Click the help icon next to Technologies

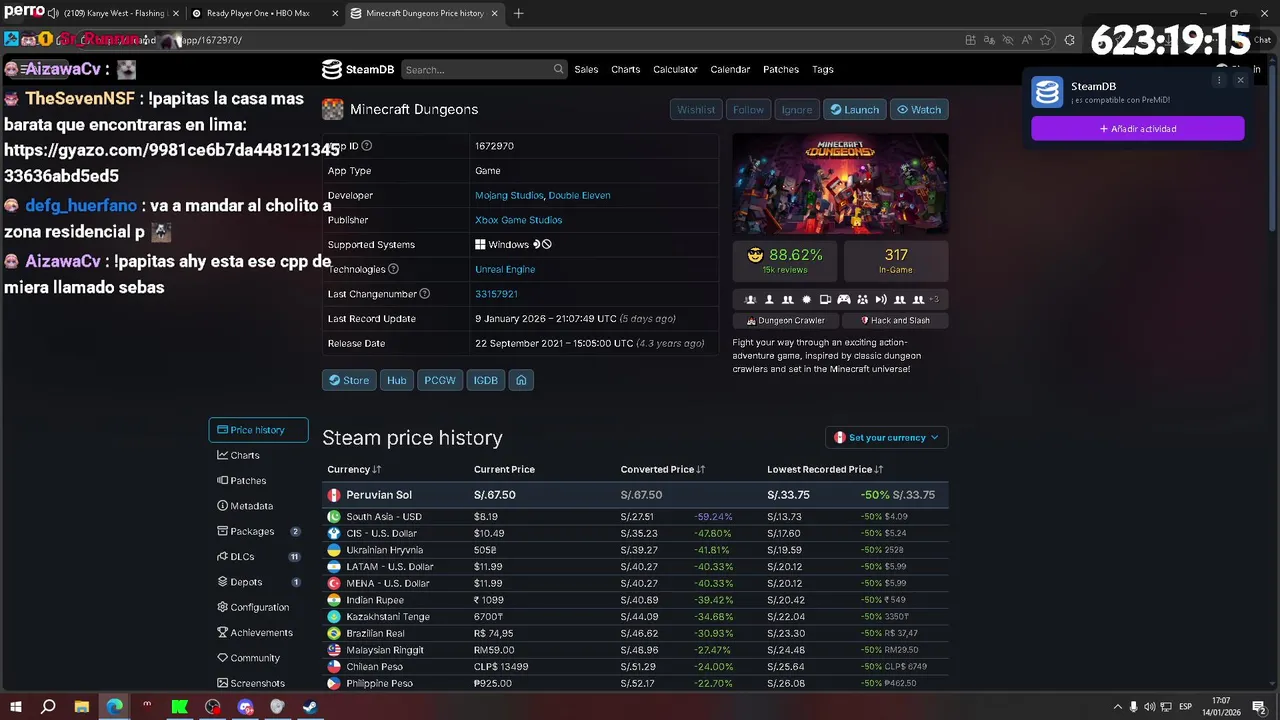pos(393,269)
